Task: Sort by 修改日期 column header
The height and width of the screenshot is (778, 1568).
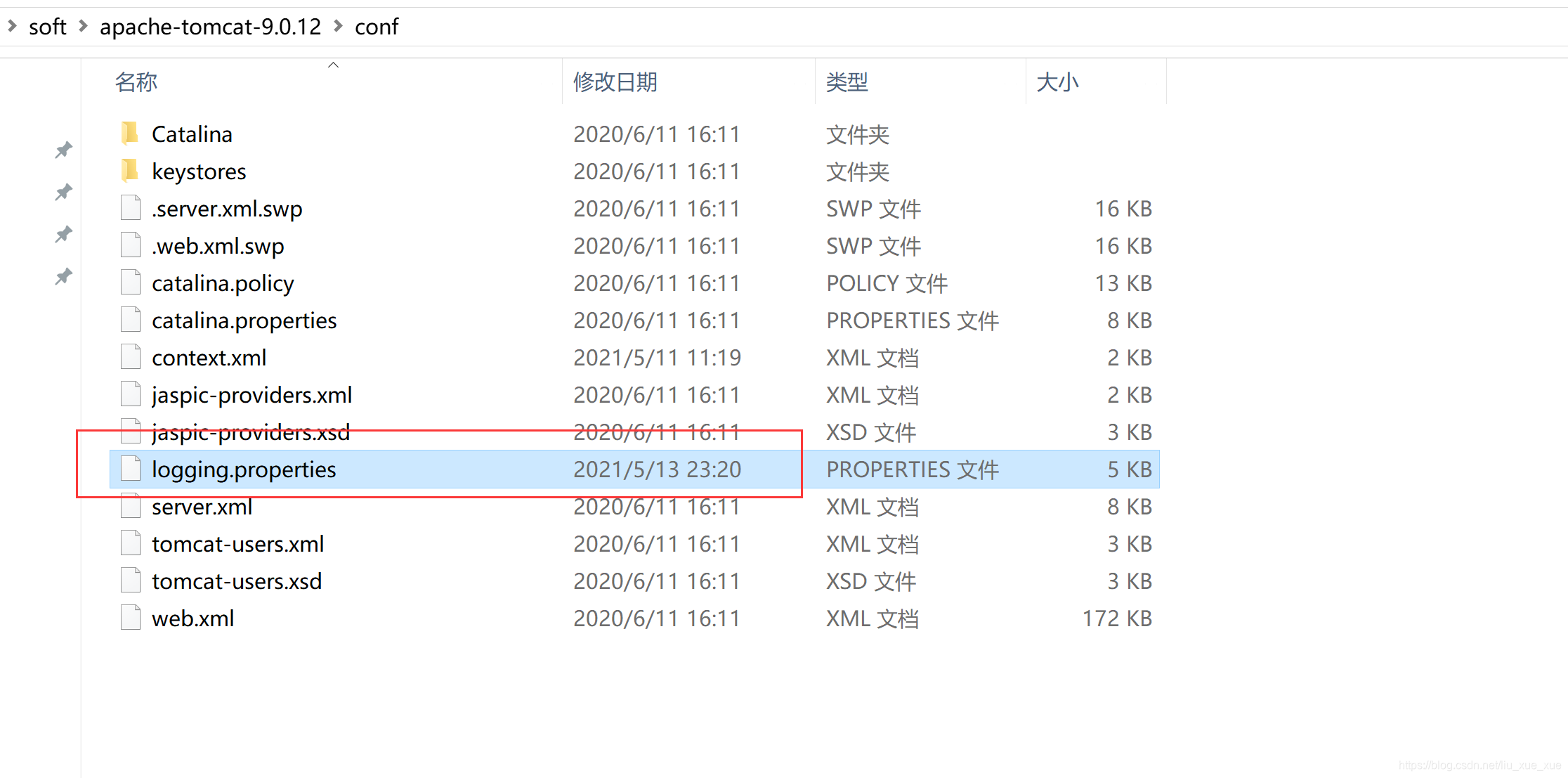Action: pyautogui.click(x=615, y=82)
